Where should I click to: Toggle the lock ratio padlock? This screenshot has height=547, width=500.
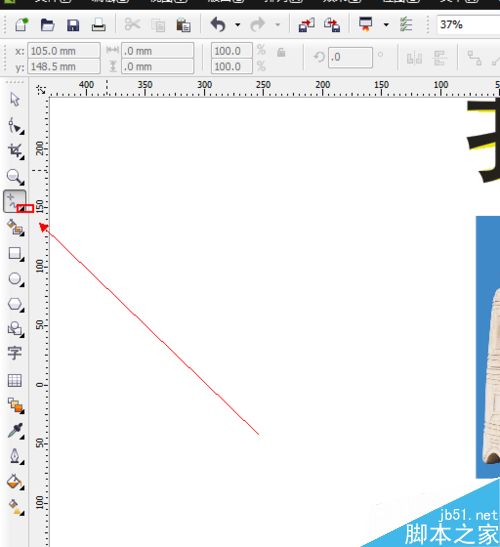(x=281, y=53)
